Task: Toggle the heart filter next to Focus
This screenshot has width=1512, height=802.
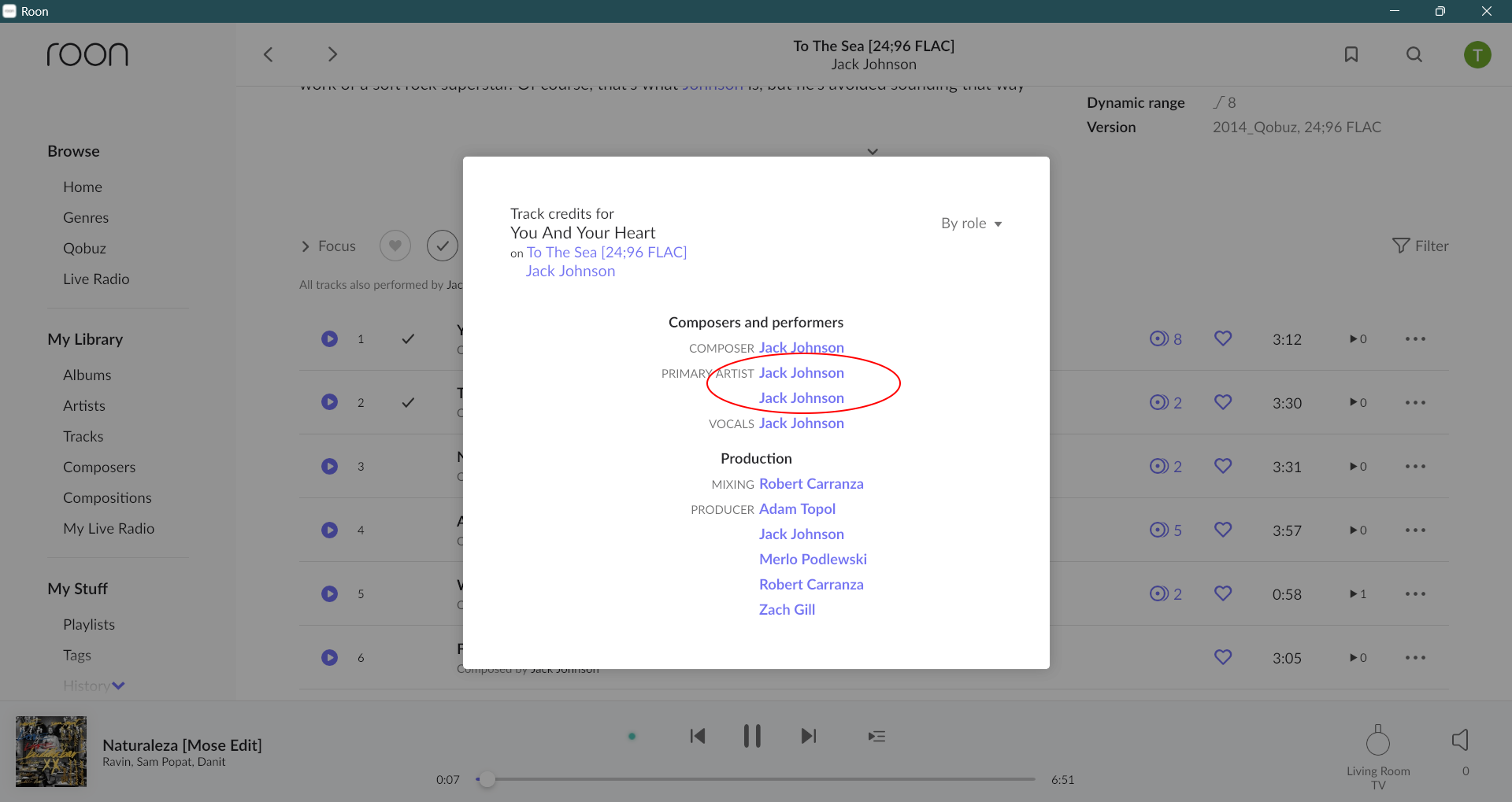Action: 395,246
